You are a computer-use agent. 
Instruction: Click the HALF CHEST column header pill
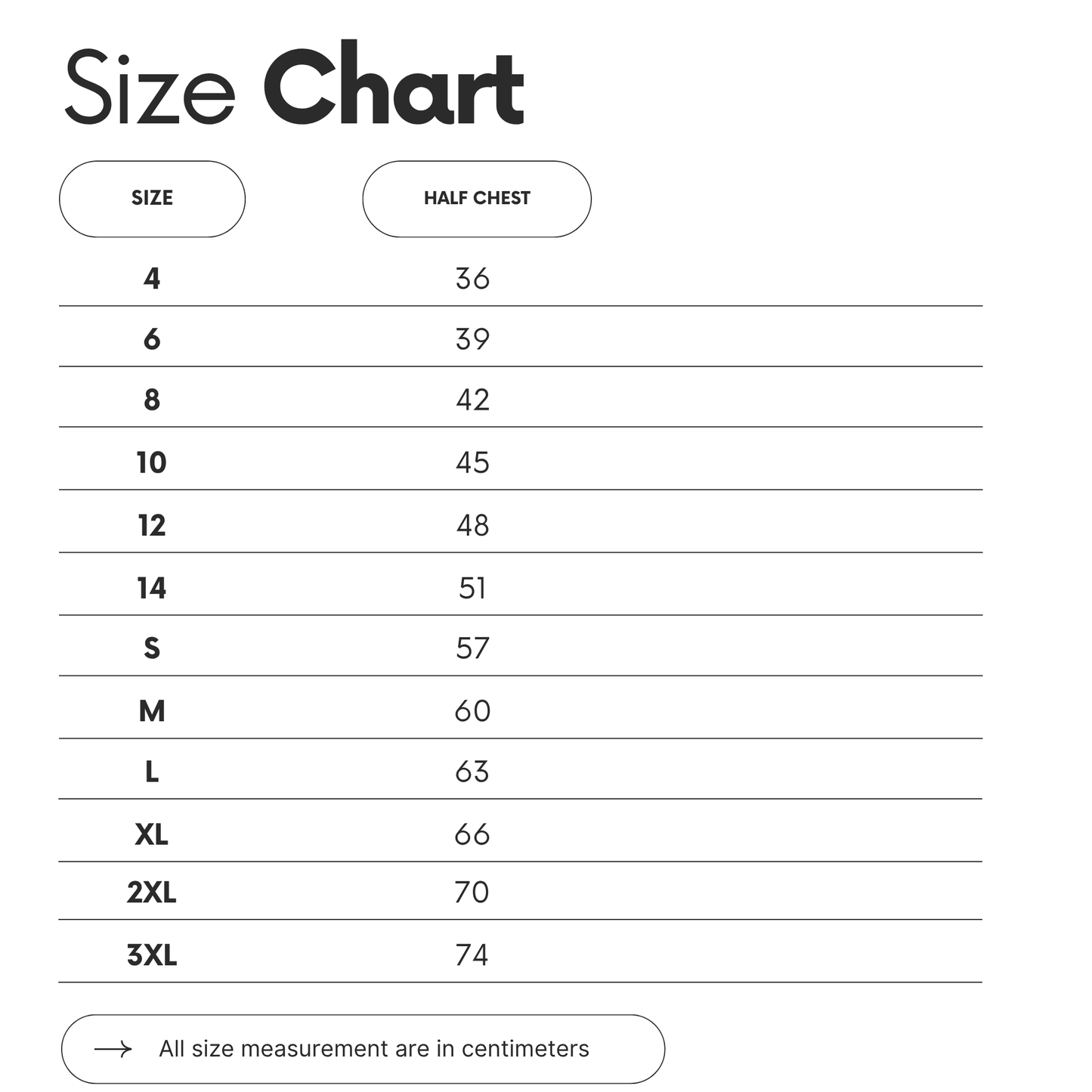pyautogui.click(x=477, y=199)
